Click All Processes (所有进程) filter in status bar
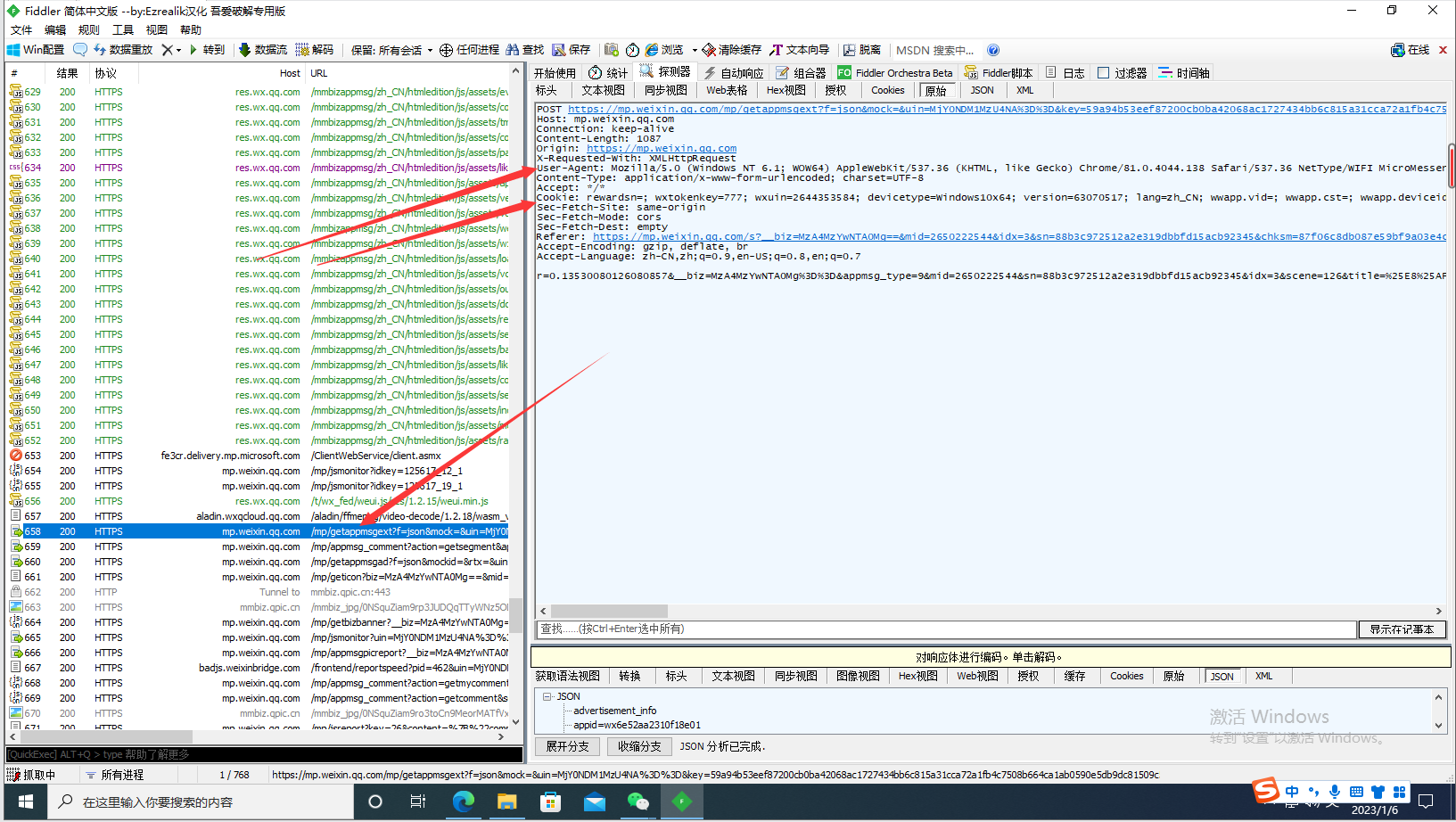This screenshot has width=1456, height=822. pyautogui.click(x=115, y=775)
